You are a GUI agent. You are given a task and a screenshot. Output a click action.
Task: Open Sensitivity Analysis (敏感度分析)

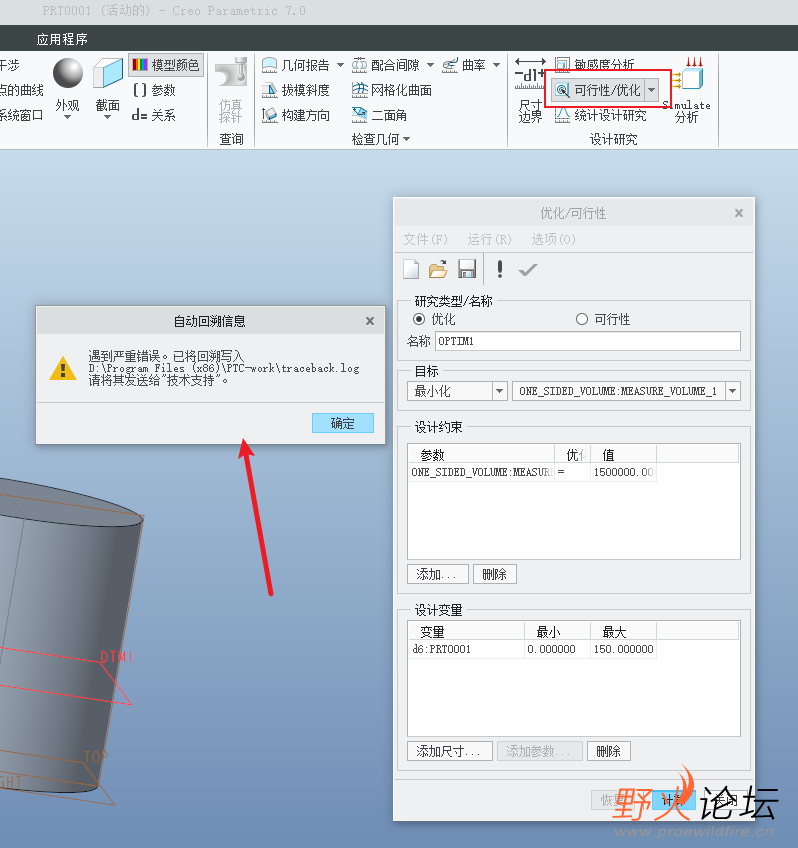(595, 64)
